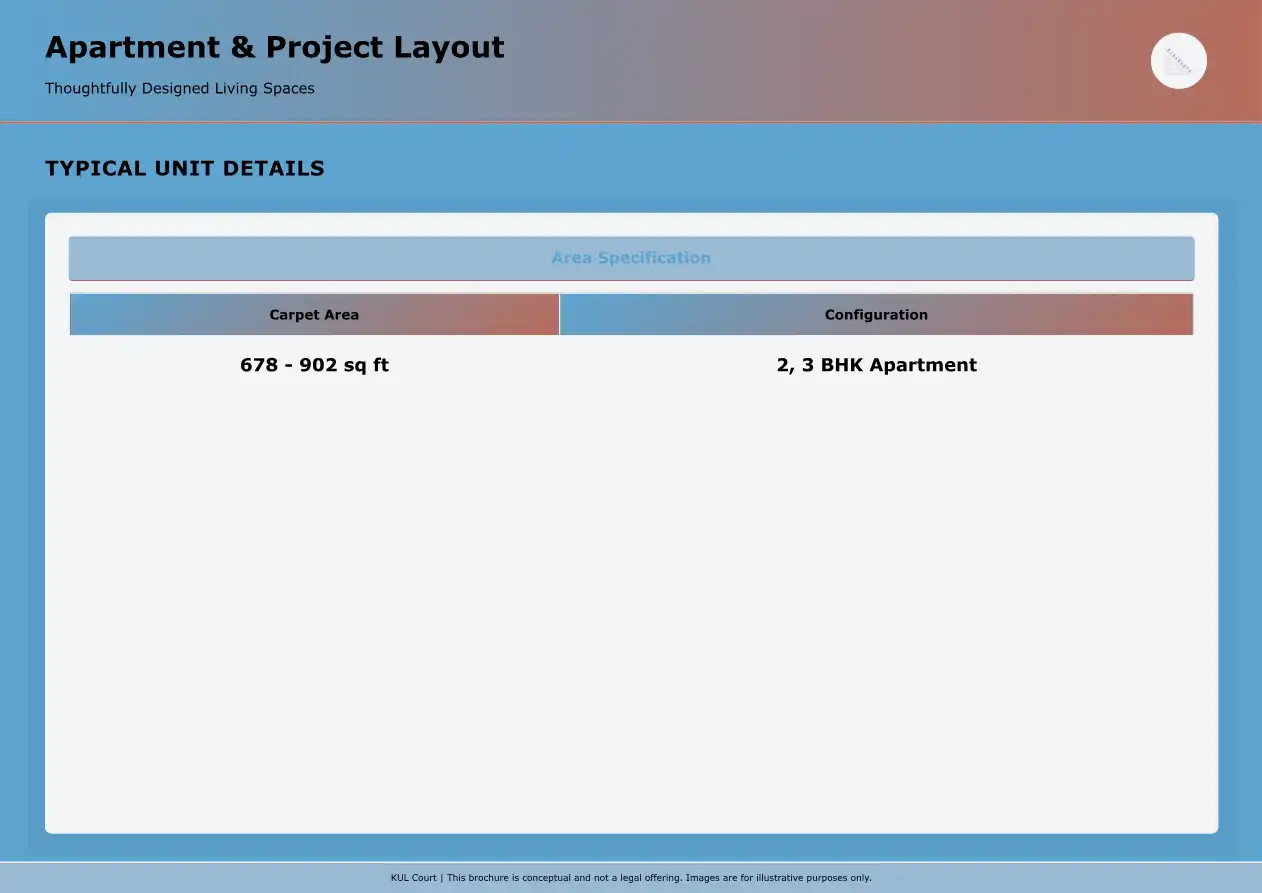The height and width of the screenshot is (893, 1262).
Task: Click the 'Area Specification' header bar
Action: (631, 258)
